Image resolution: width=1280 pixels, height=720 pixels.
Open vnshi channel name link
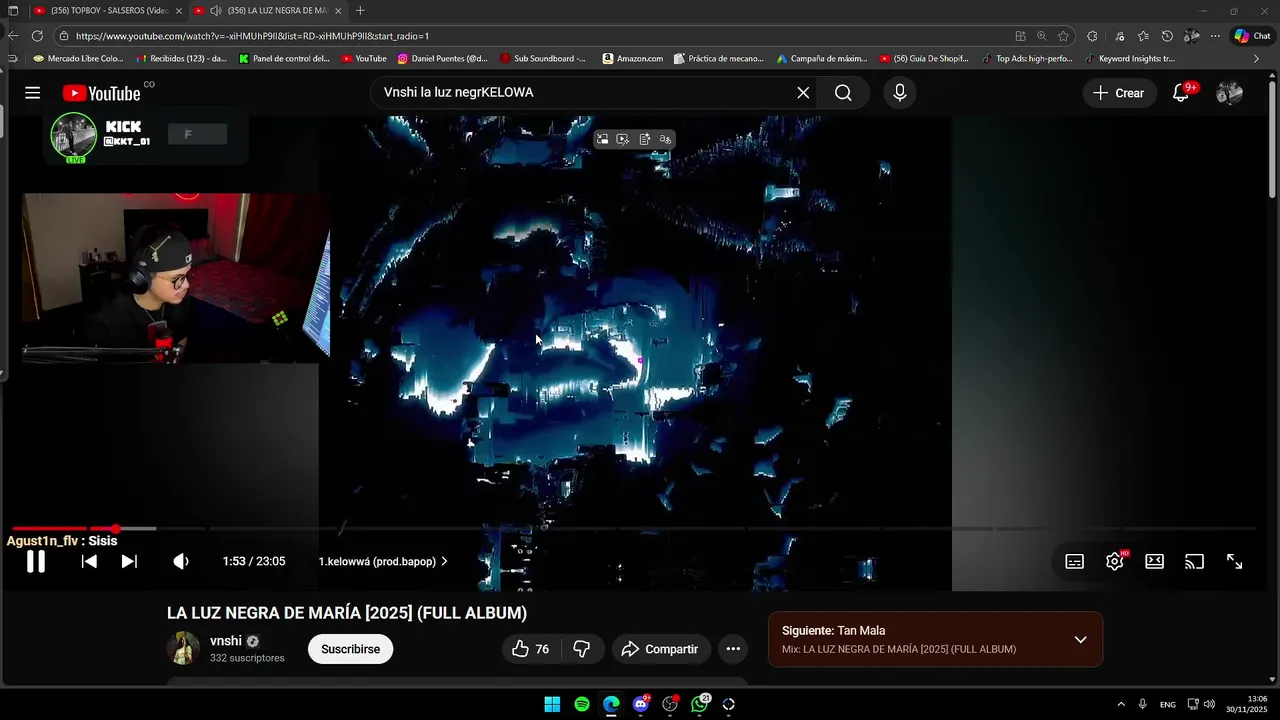tap(226, 641)
